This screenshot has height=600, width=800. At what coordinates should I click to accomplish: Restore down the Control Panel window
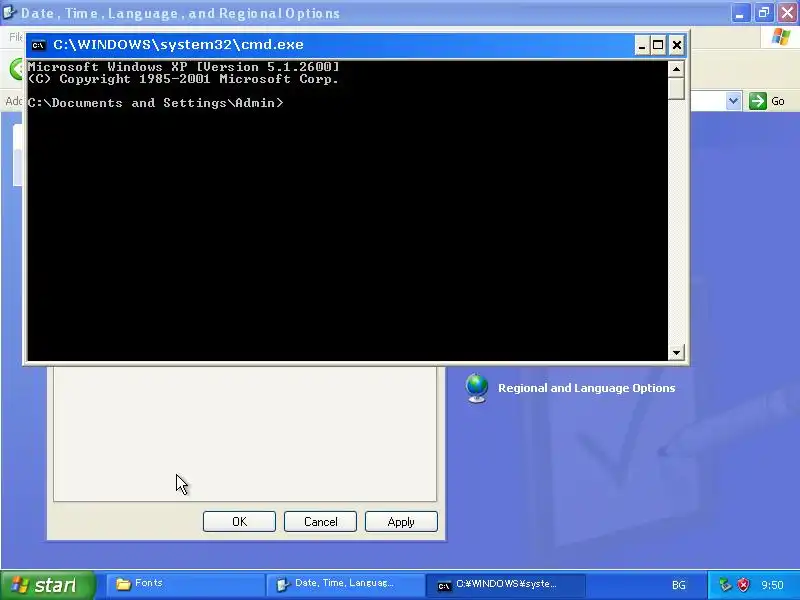click(x=764, y=13)
